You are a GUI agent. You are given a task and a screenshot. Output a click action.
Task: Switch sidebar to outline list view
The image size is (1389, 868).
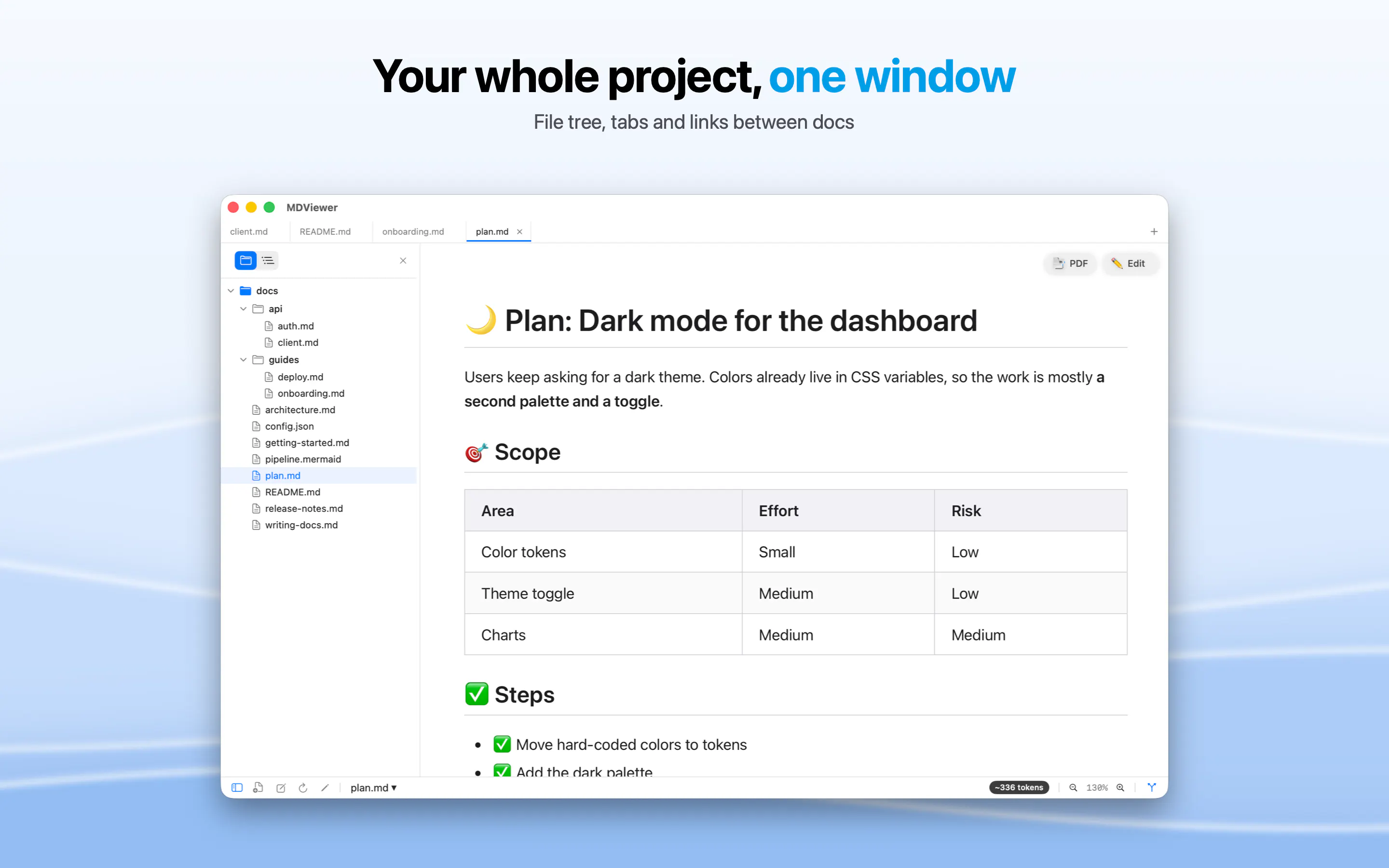click(268, 260)
